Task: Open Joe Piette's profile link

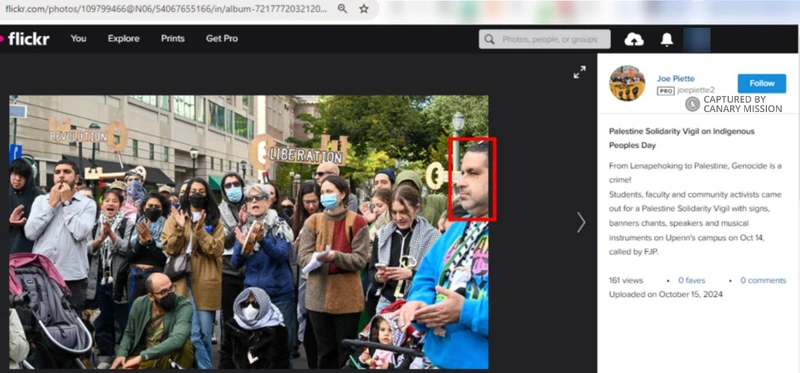Action: [x=676, y=79]
